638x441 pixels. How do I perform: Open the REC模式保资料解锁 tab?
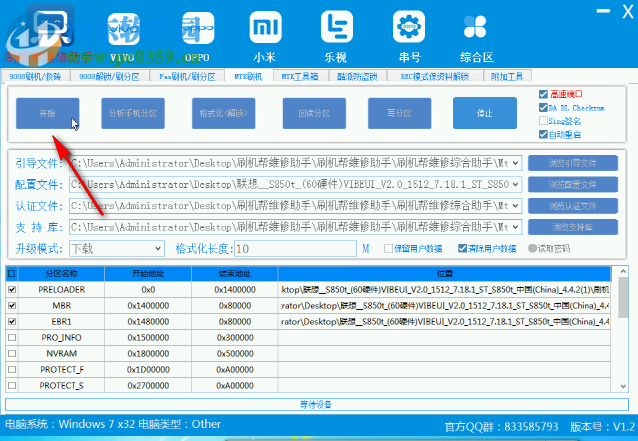(x=435, y=76)
